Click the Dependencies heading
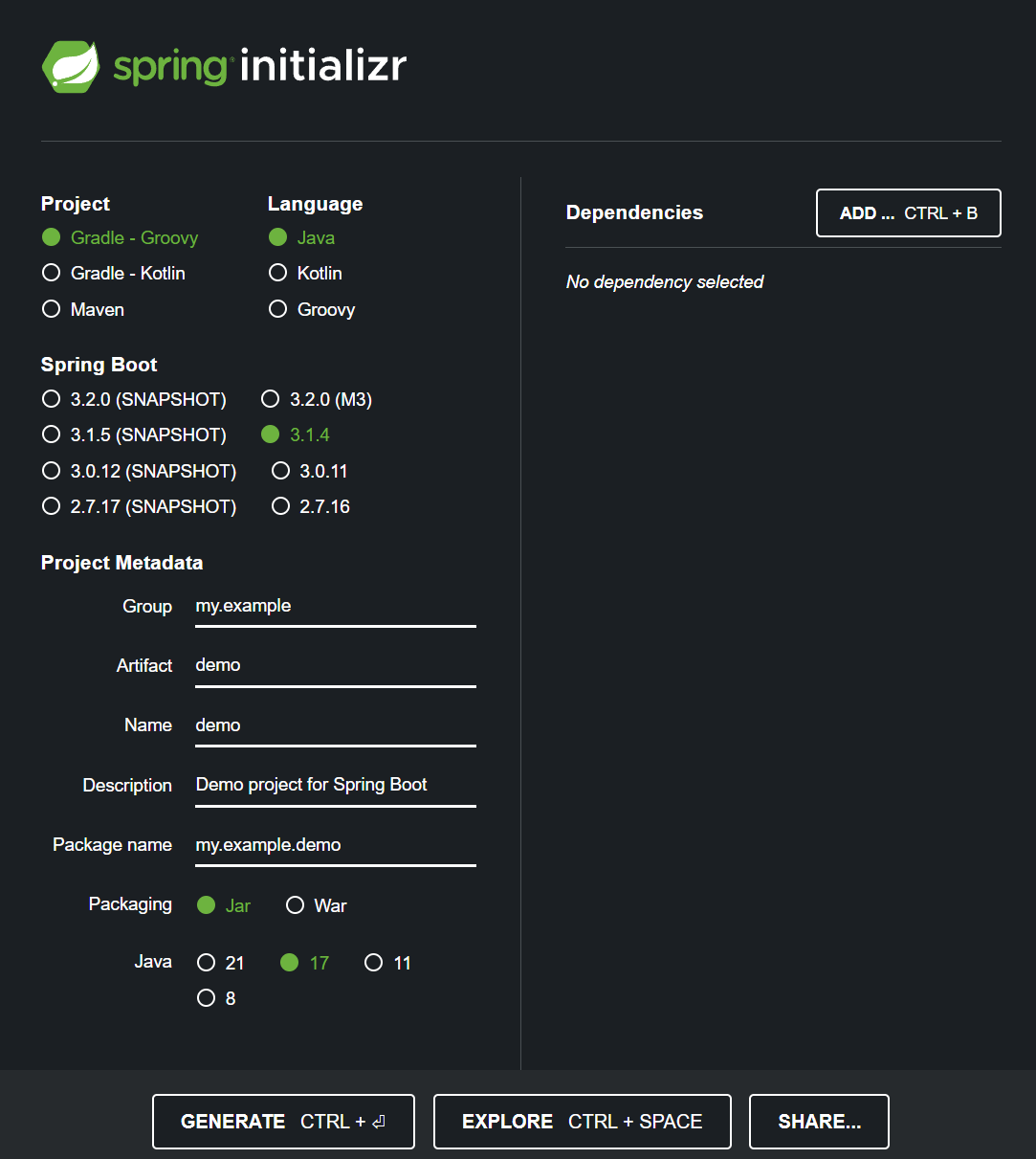The image size is (1036, 1159). (635, 212)
